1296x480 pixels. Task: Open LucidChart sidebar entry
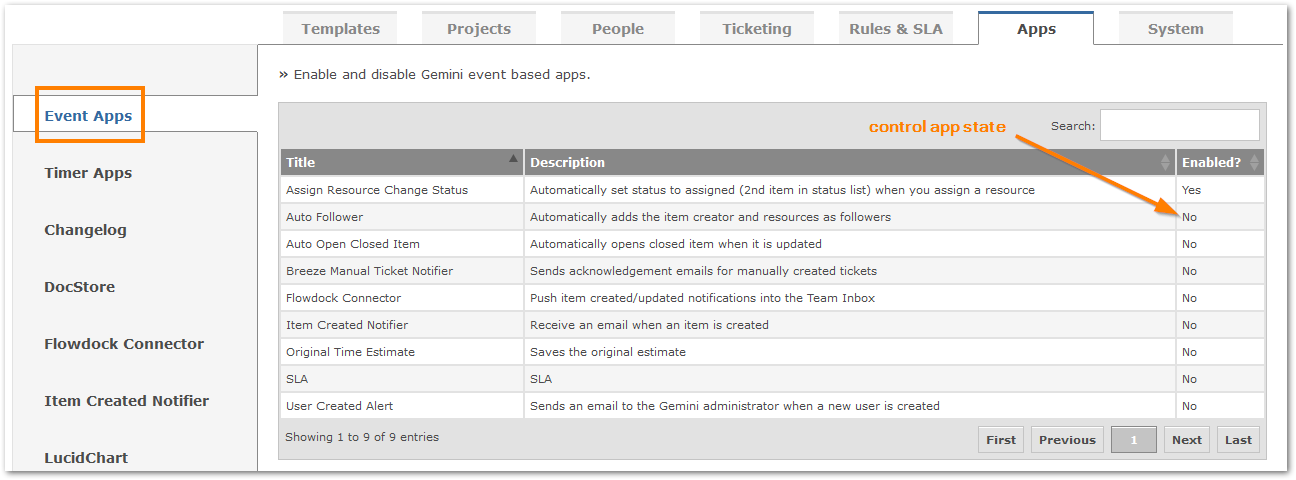coord(86,458)
